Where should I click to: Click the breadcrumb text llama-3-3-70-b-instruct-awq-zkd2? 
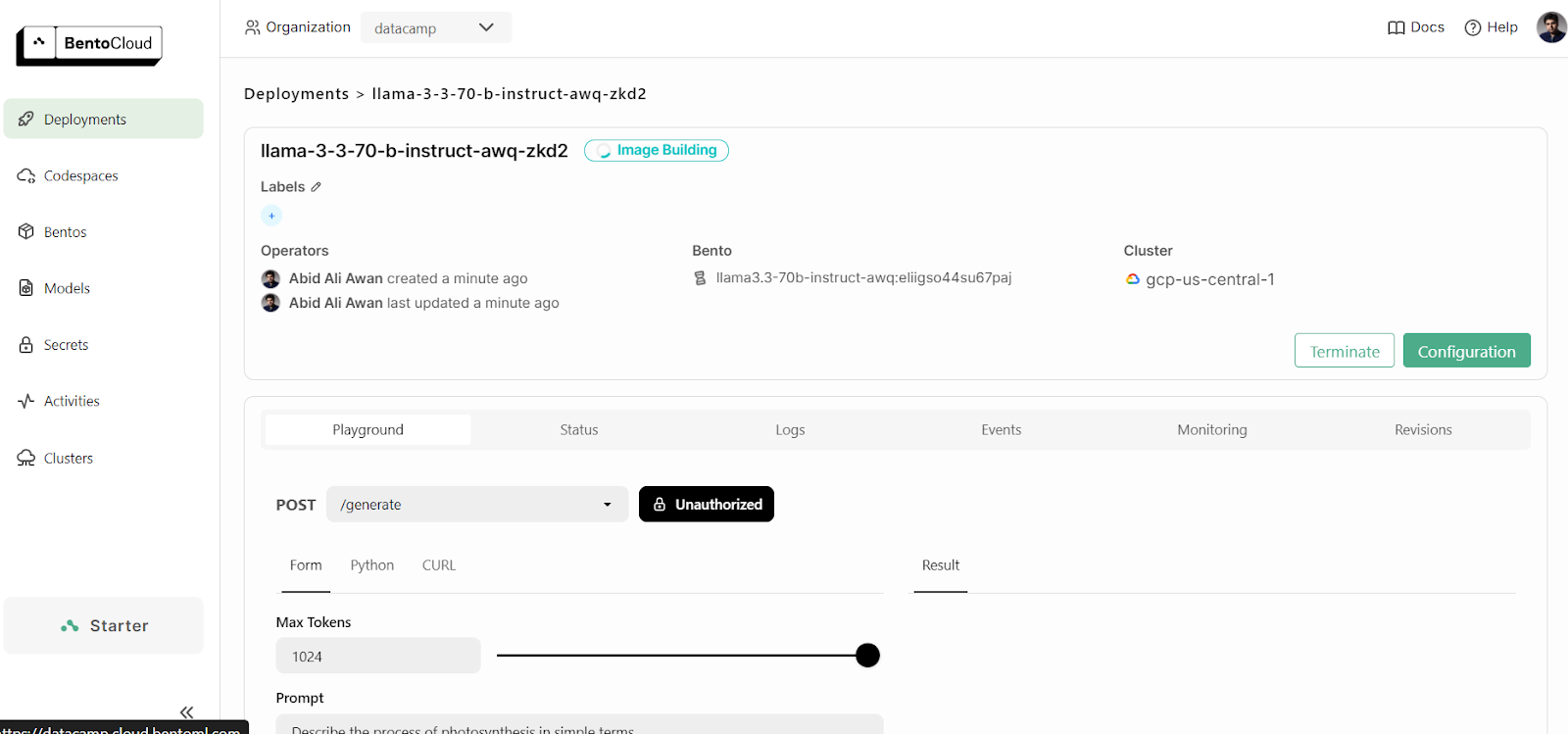(509, 94)
